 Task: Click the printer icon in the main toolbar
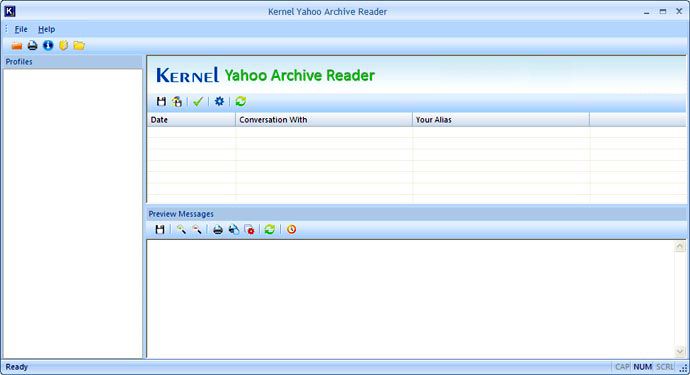[x=33, y=45]
